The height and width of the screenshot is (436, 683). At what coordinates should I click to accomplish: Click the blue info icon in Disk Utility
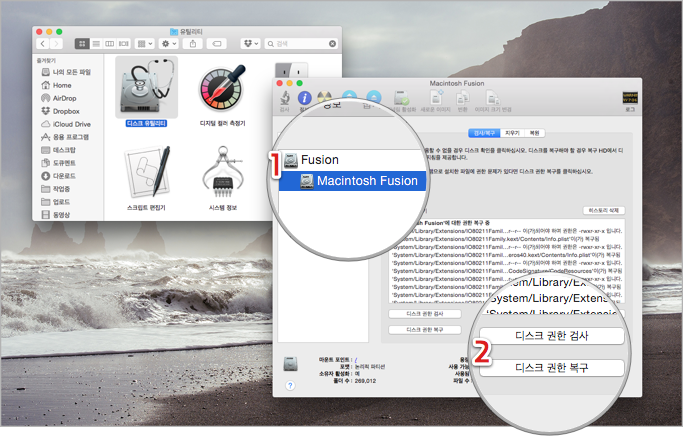tap(304, 98)
